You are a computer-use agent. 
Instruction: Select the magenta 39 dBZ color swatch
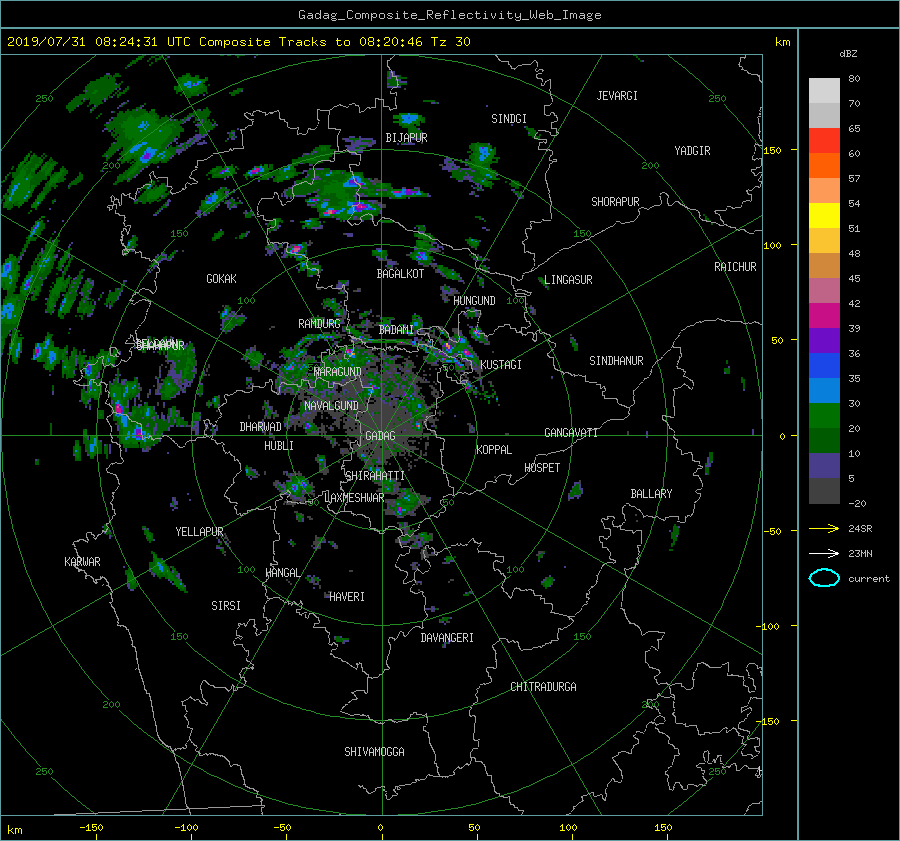point(824,316)
